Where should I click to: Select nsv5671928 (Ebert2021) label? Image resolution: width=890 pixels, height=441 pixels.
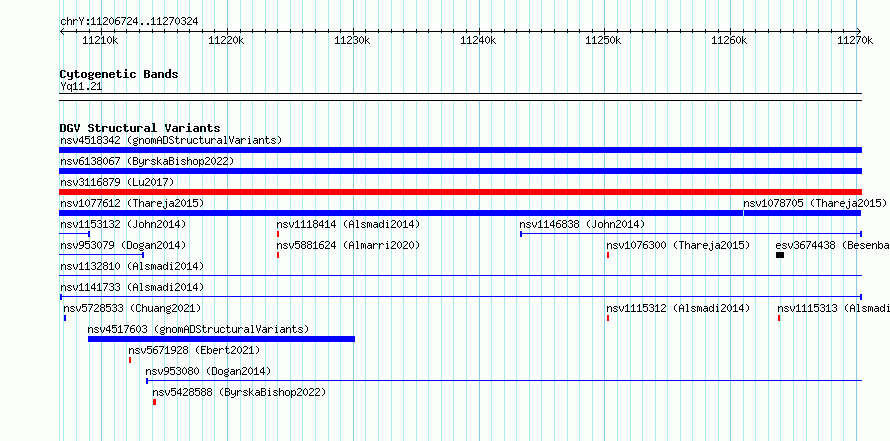[x=194, y=350]
